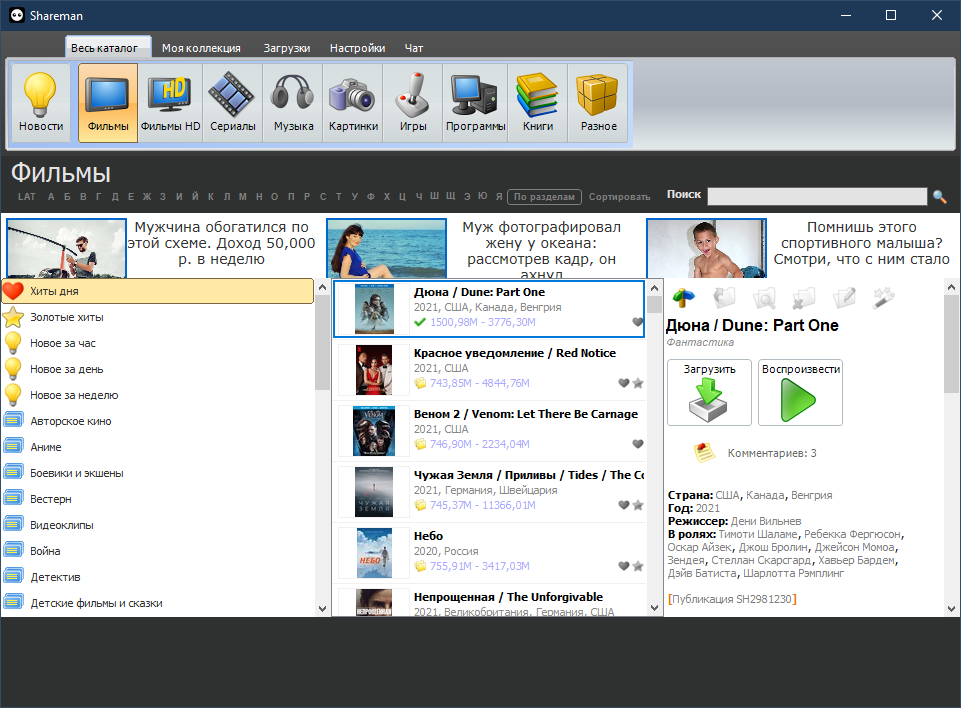
Task: Open the Программы computer category
Action: pos(475,102)
